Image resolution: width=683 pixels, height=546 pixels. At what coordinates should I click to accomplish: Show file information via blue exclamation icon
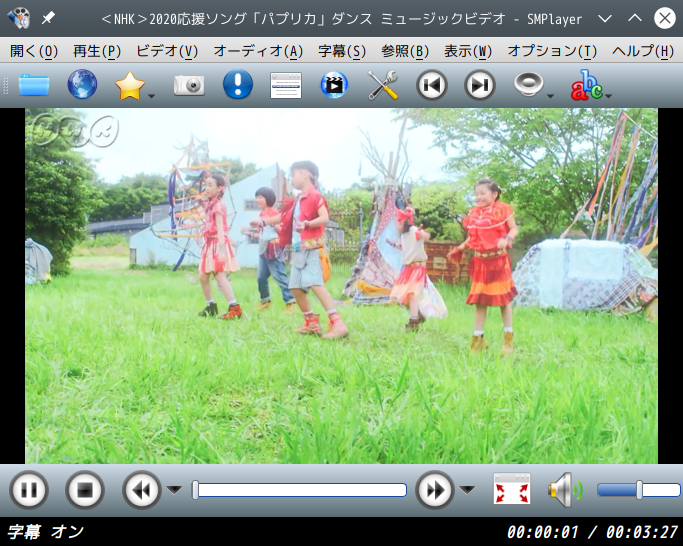pyautogui.click(x=238, y=84)
